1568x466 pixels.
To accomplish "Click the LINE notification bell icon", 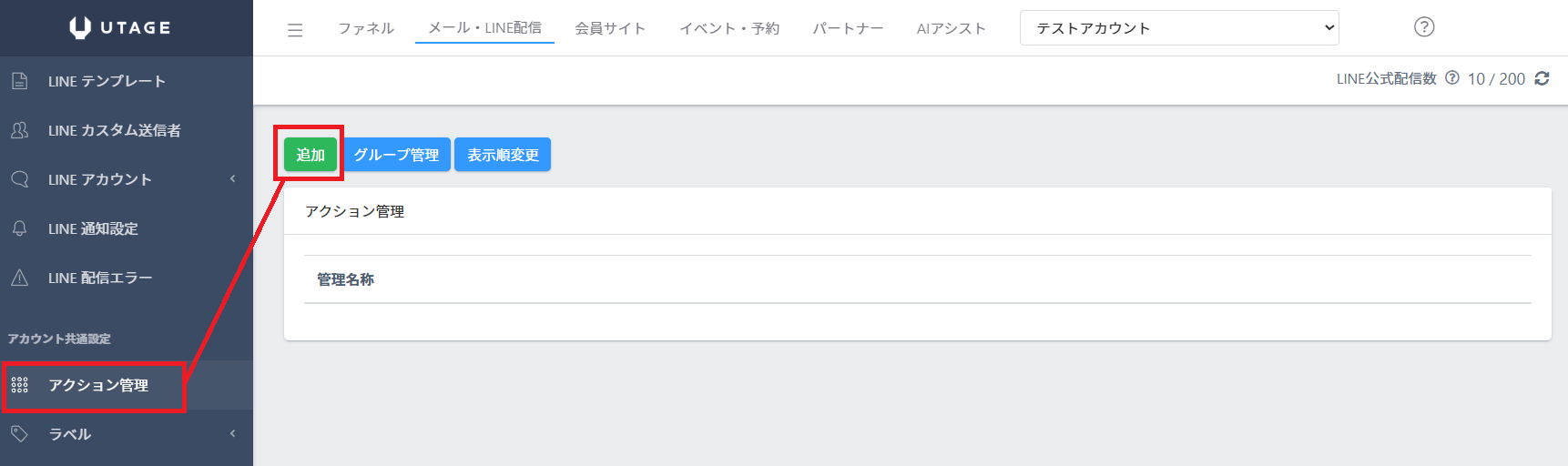I will click(x=19, y=228).
